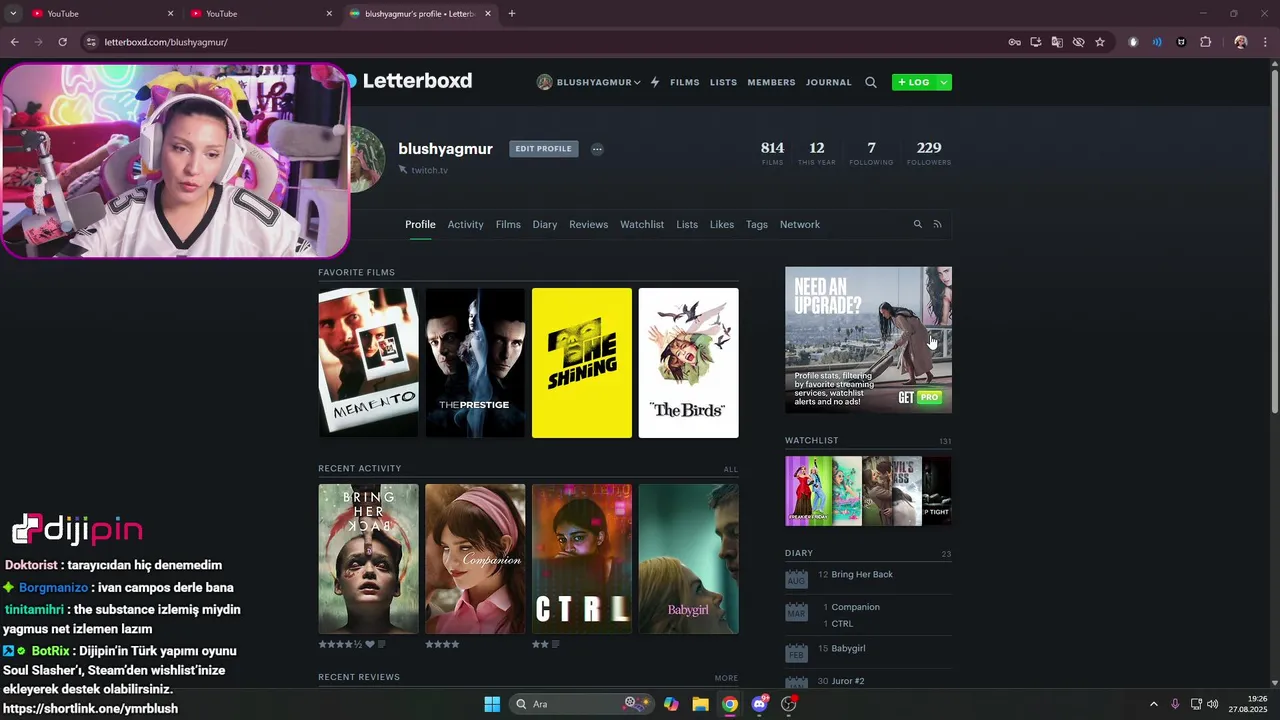Open the Reviews tab
This screenshot has width=1280, height=720.
pos(588,225)
